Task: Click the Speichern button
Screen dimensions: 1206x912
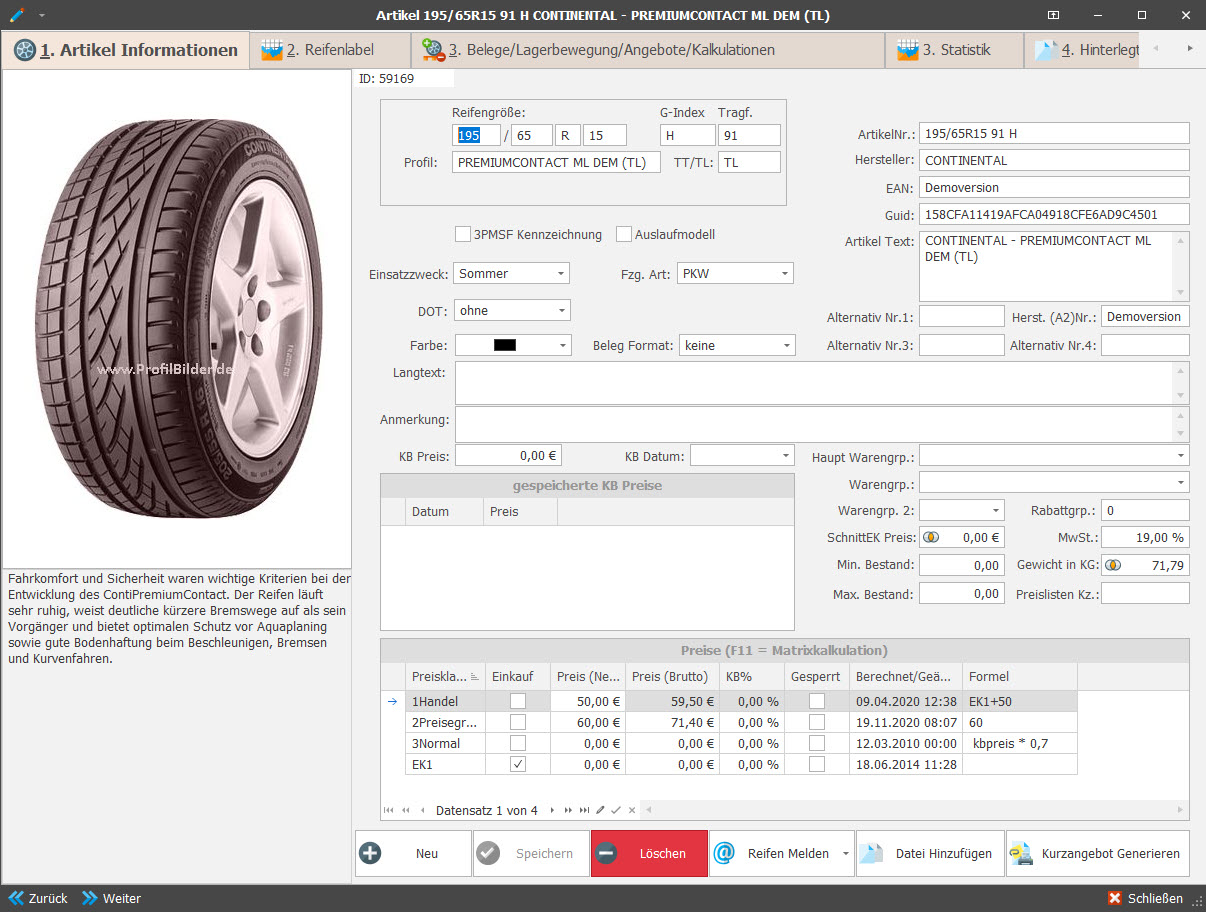Action: pos(531,853)
